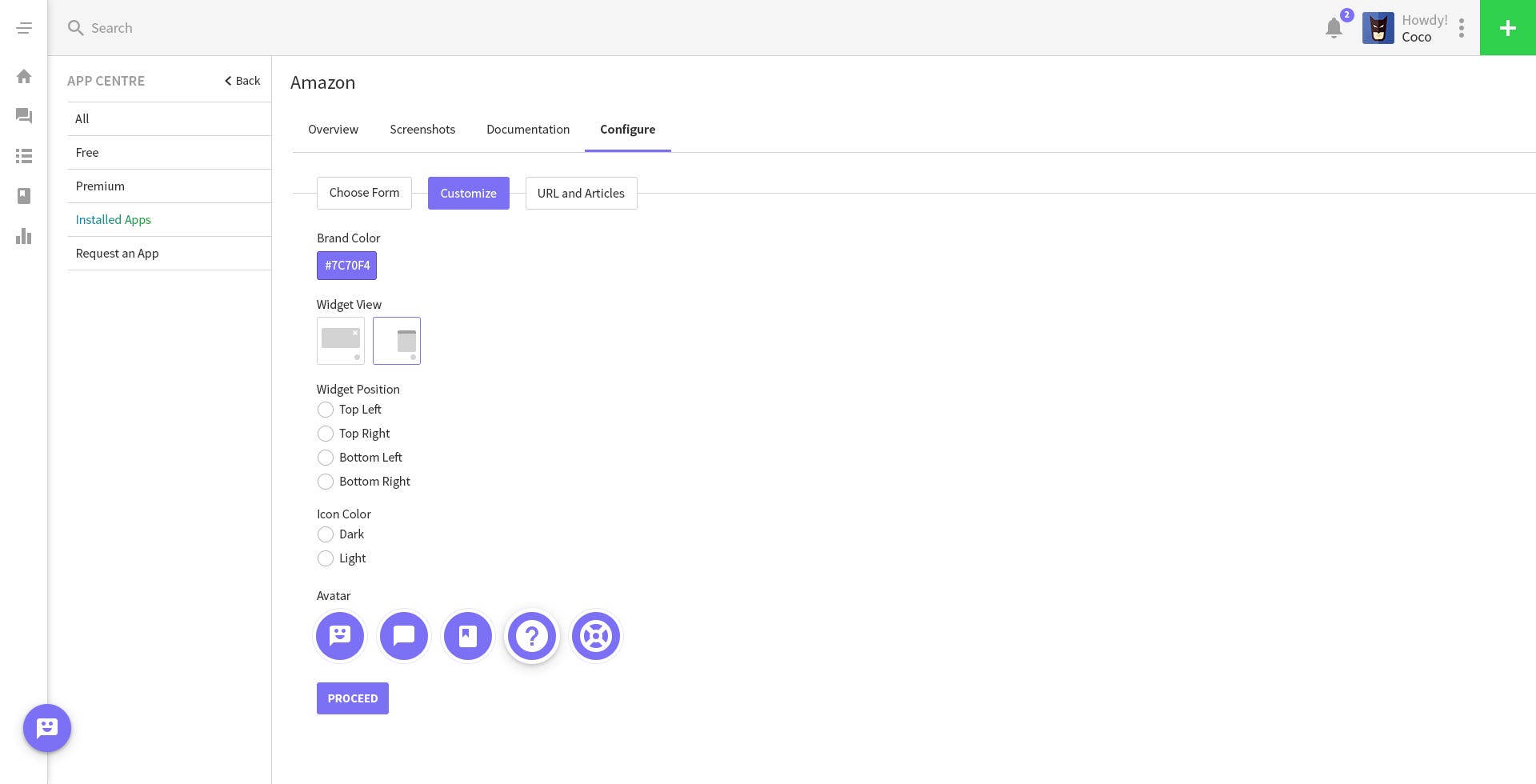Screen dimensions: 1536x784
Task: Open the floating chat widget launcher
Action: click(x=47, y=728)
